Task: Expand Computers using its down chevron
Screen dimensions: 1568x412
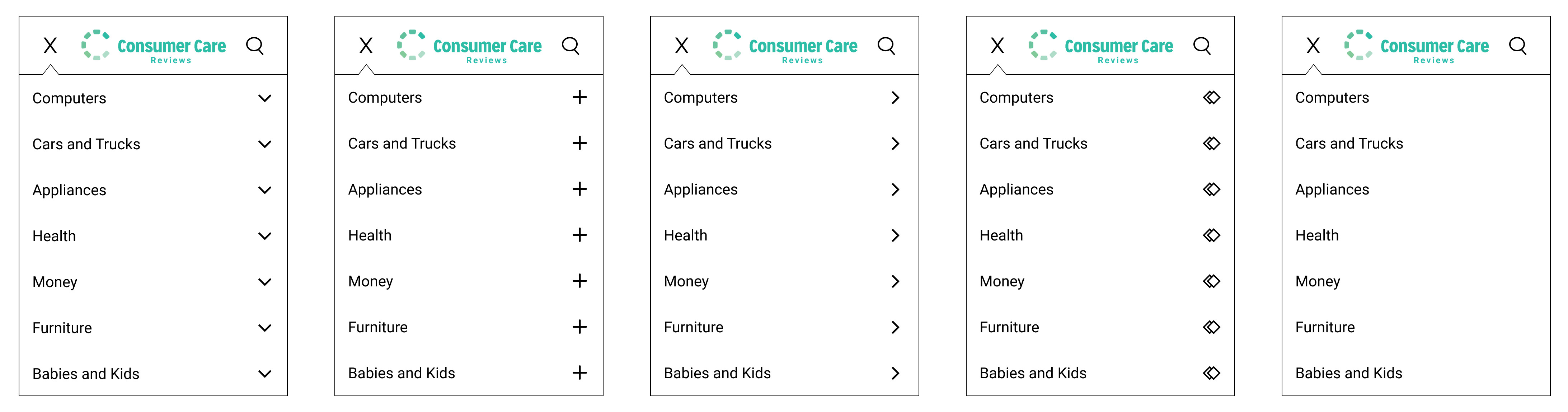Action: tap(265, 98)
